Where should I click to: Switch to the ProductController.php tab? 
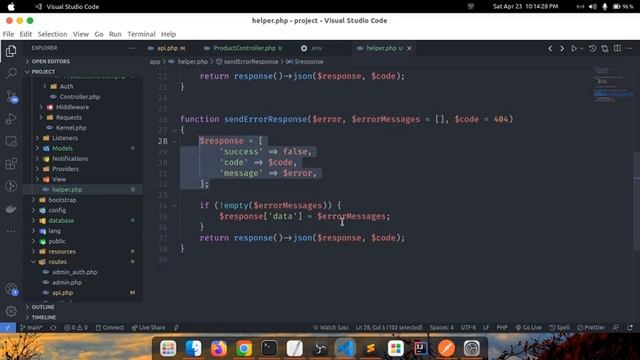click(243, 49)
